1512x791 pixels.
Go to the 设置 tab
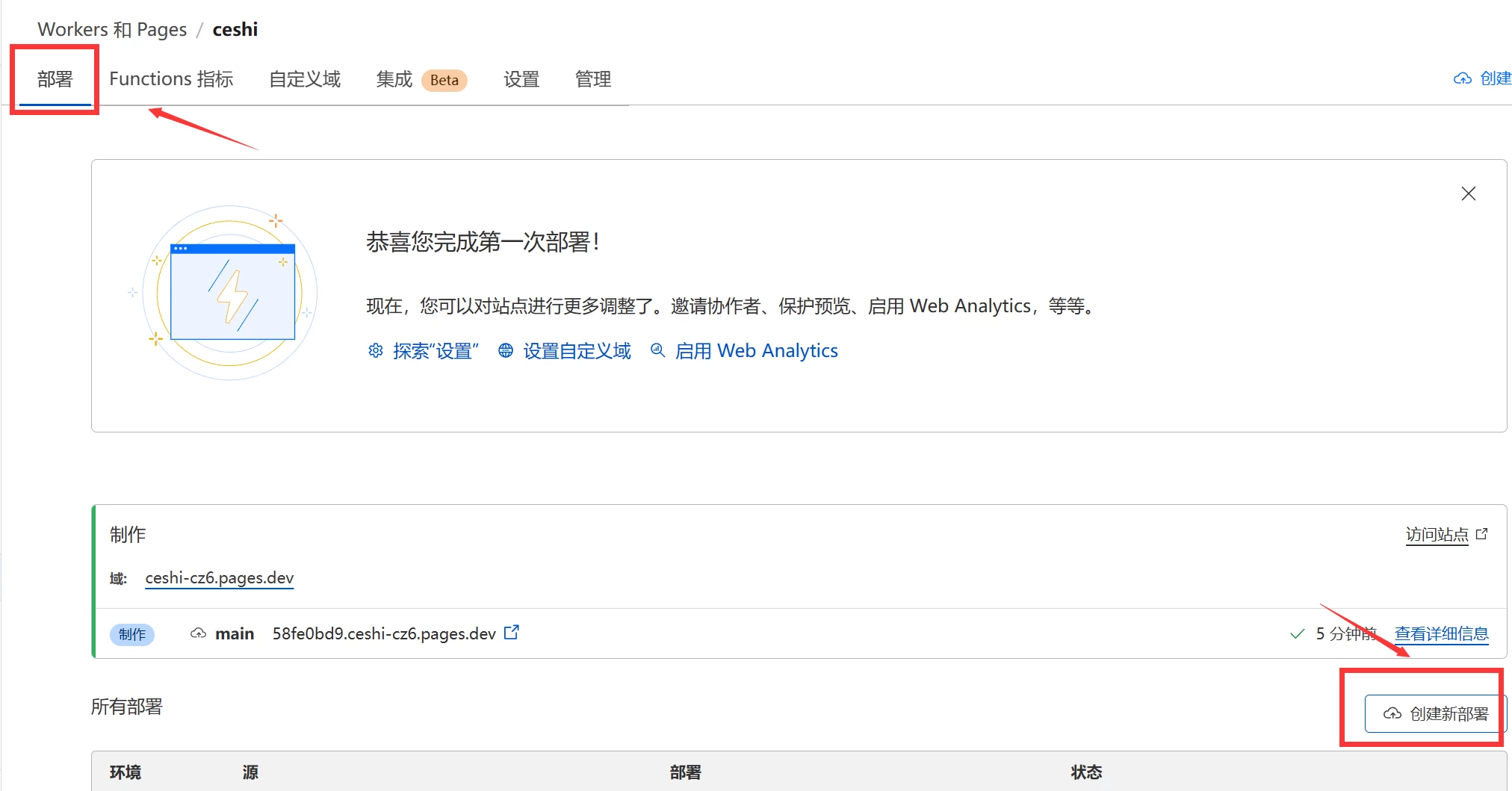point(521,79)
